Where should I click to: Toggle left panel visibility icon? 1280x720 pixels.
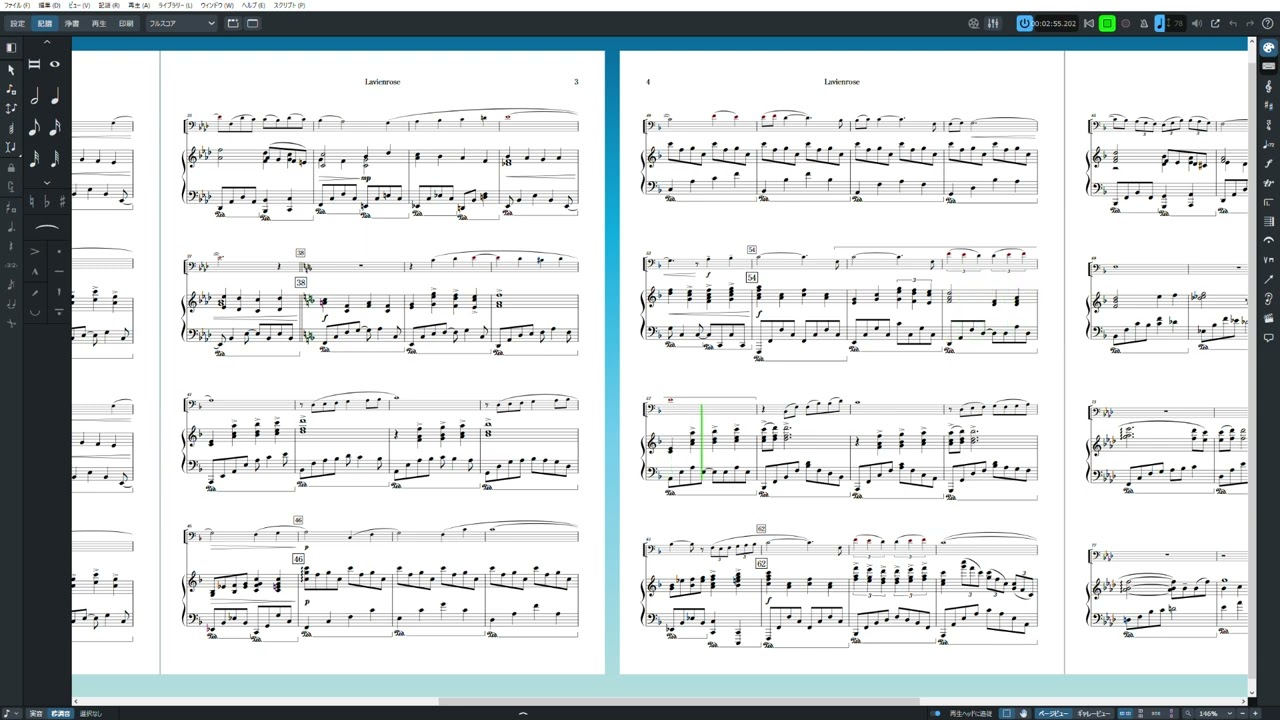click(11, 47)
